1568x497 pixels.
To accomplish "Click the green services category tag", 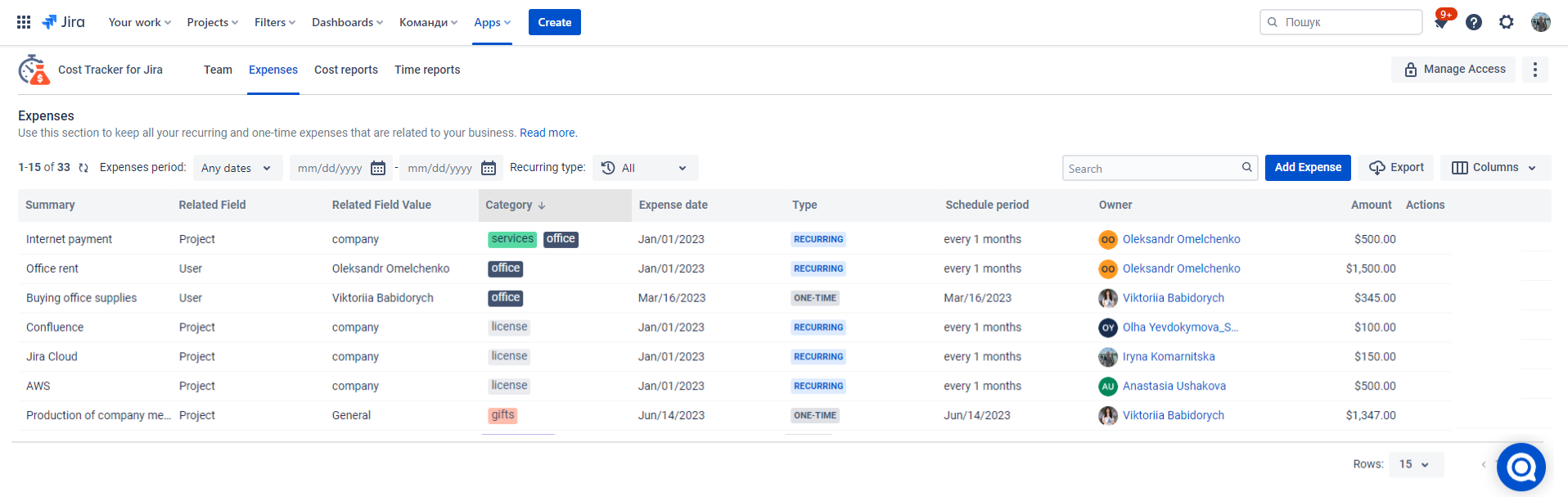I will 512,239.
